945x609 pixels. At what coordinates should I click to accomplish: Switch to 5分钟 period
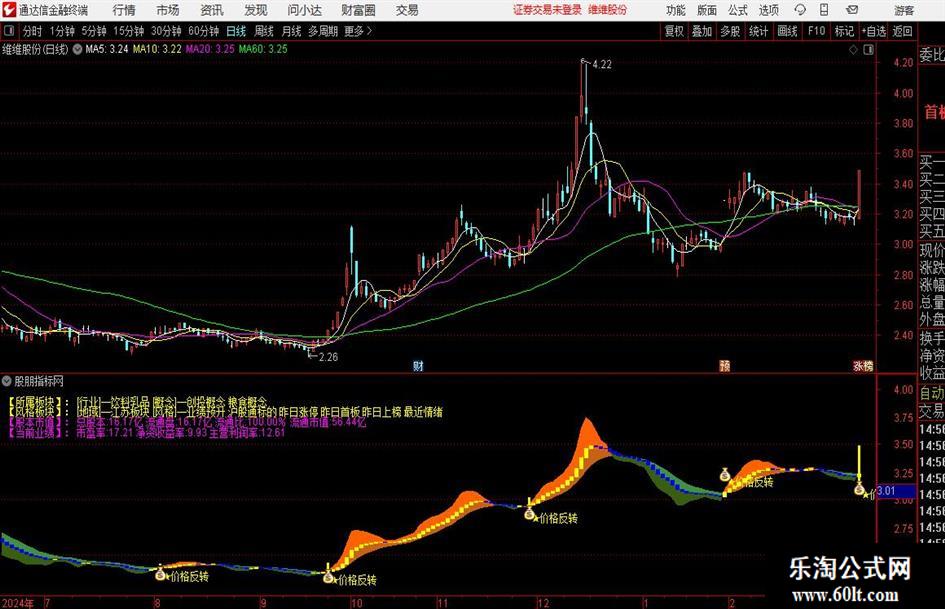point(93,31)
